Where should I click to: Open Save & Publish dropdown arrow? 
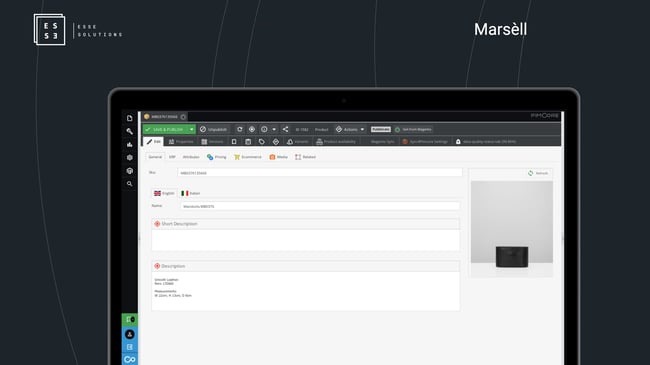click(192, 129)
